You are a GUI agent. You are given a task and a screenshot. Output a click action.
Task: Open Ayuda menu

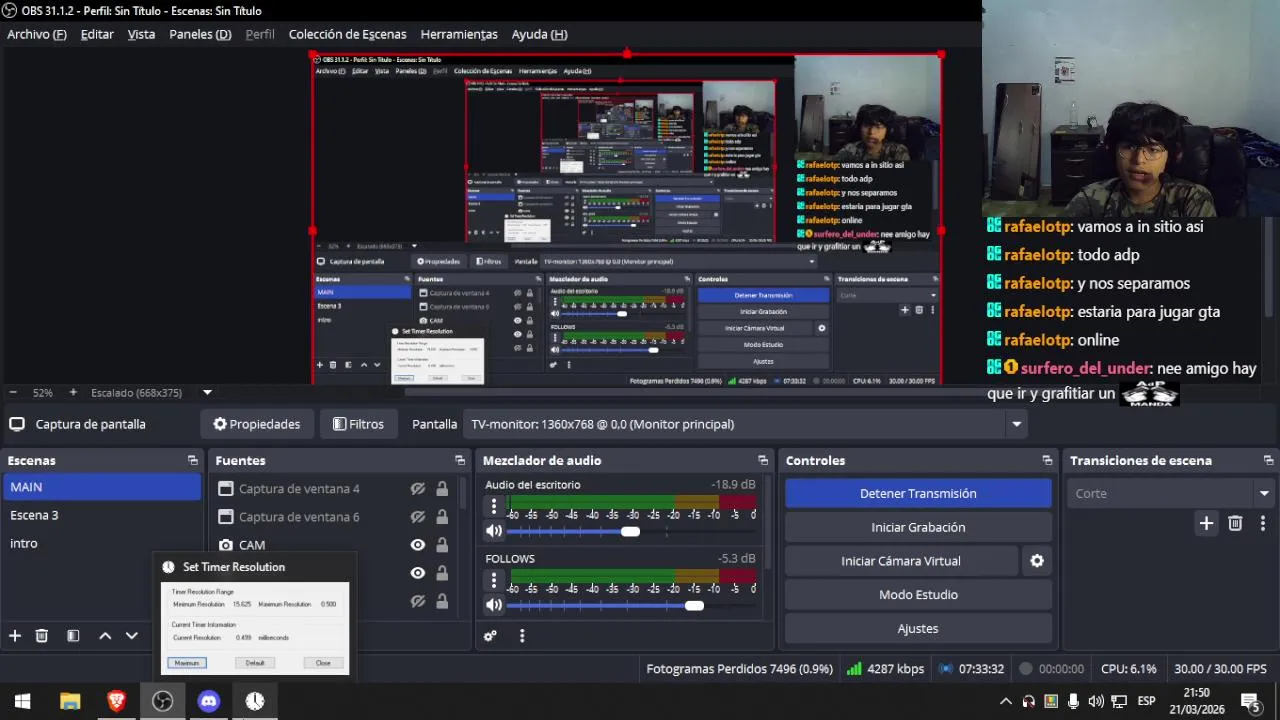click(539, 34)
